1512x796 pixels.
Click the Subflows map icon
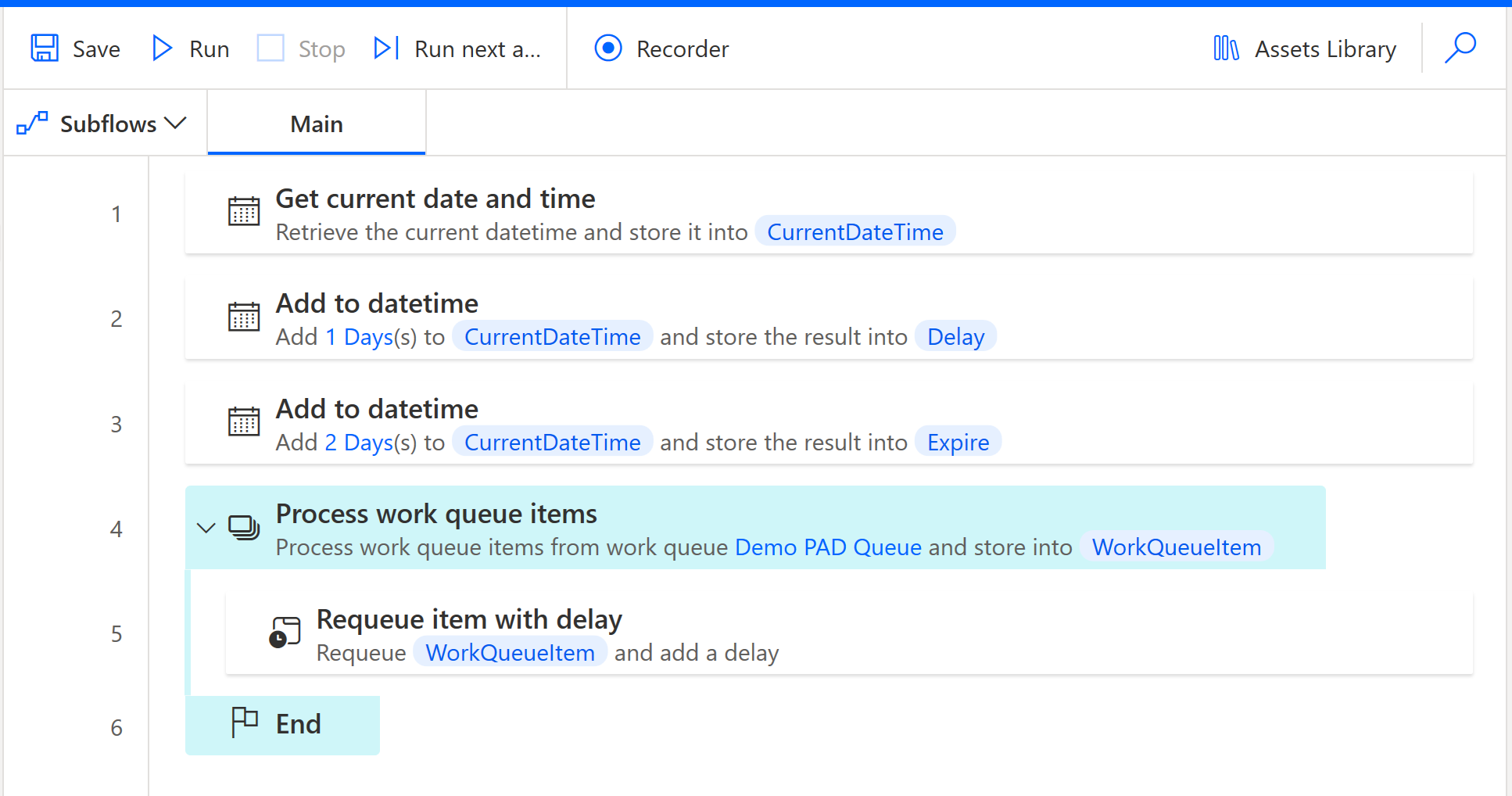(x=32, y=123)
